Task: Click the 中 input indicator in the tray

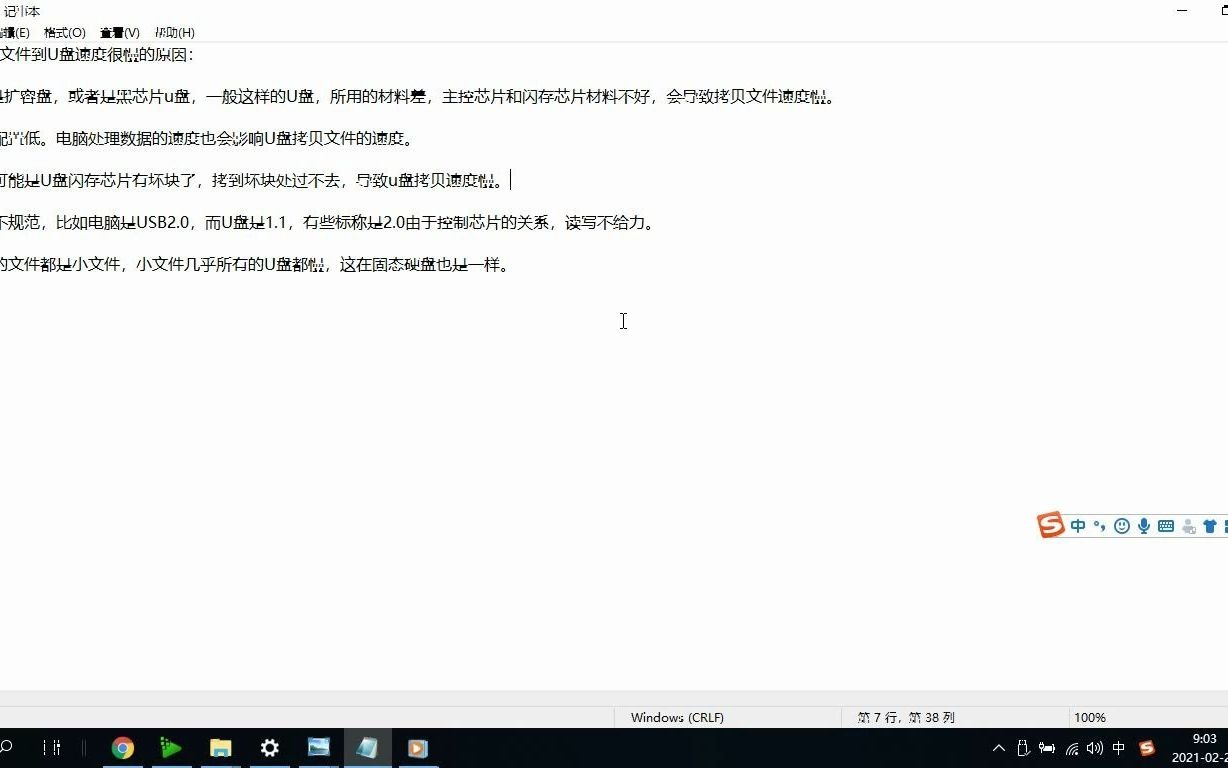Action: (x=1118, y=748)
